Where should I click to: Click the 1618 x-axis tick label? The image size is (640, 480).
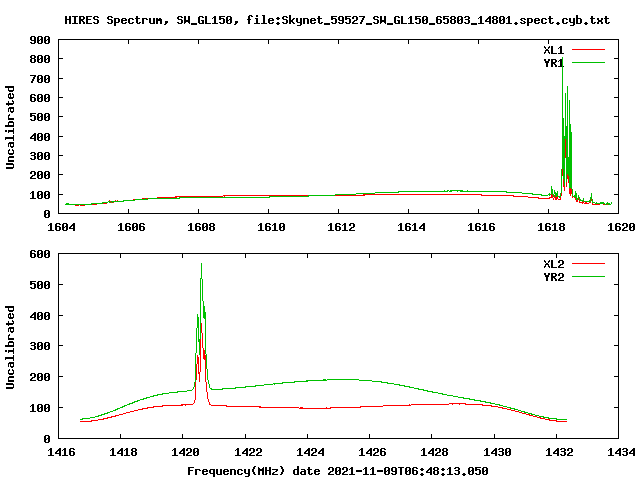point(551,227)
